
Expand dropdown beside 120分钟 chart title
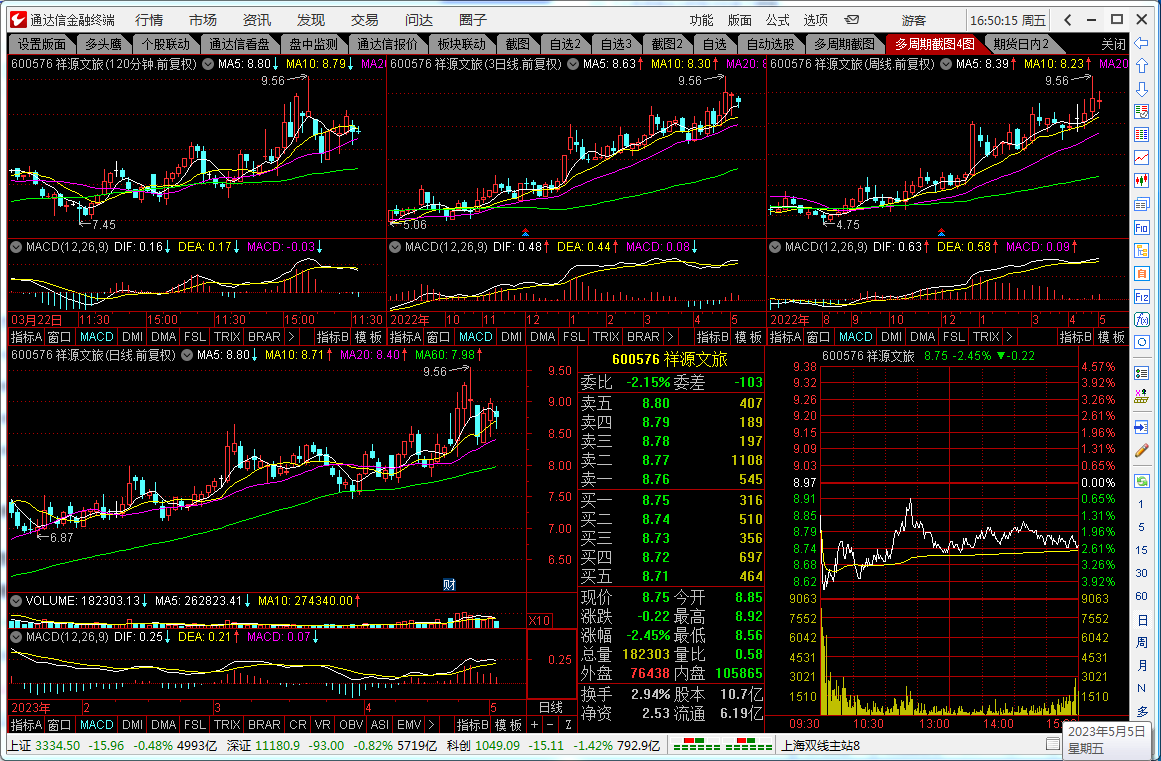click(x=208, y=64)
